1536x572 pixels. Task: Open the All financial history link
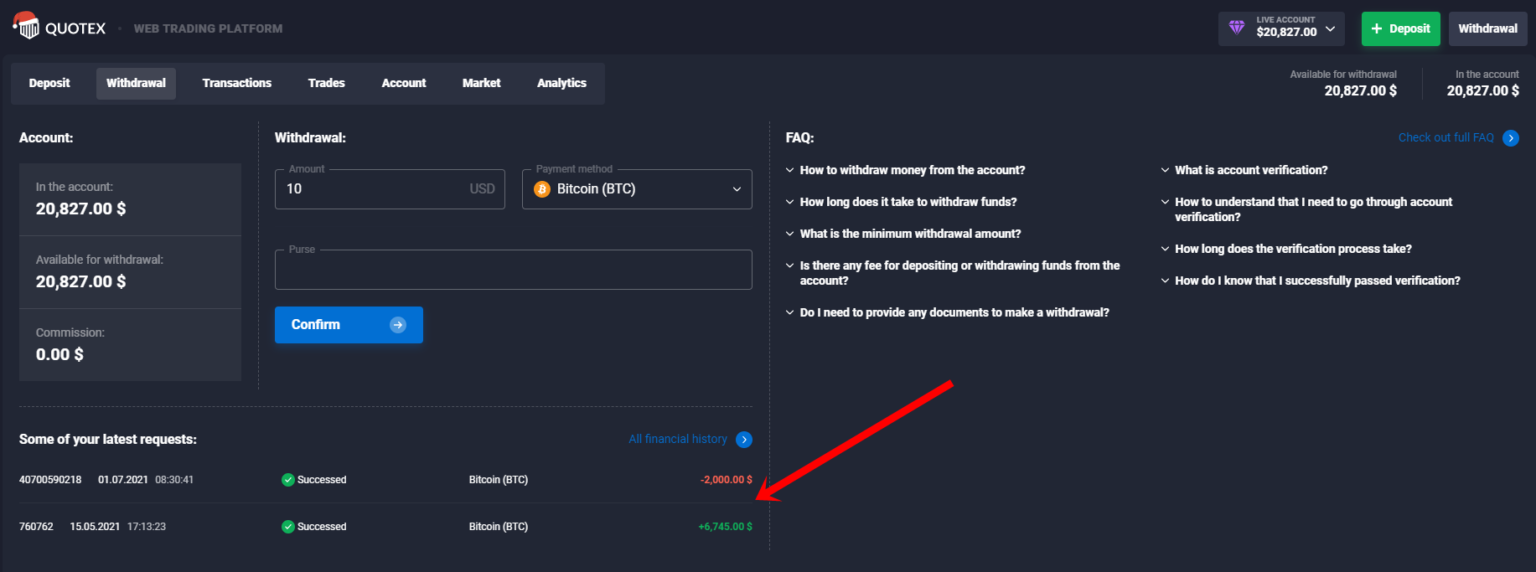pos(677,440)
